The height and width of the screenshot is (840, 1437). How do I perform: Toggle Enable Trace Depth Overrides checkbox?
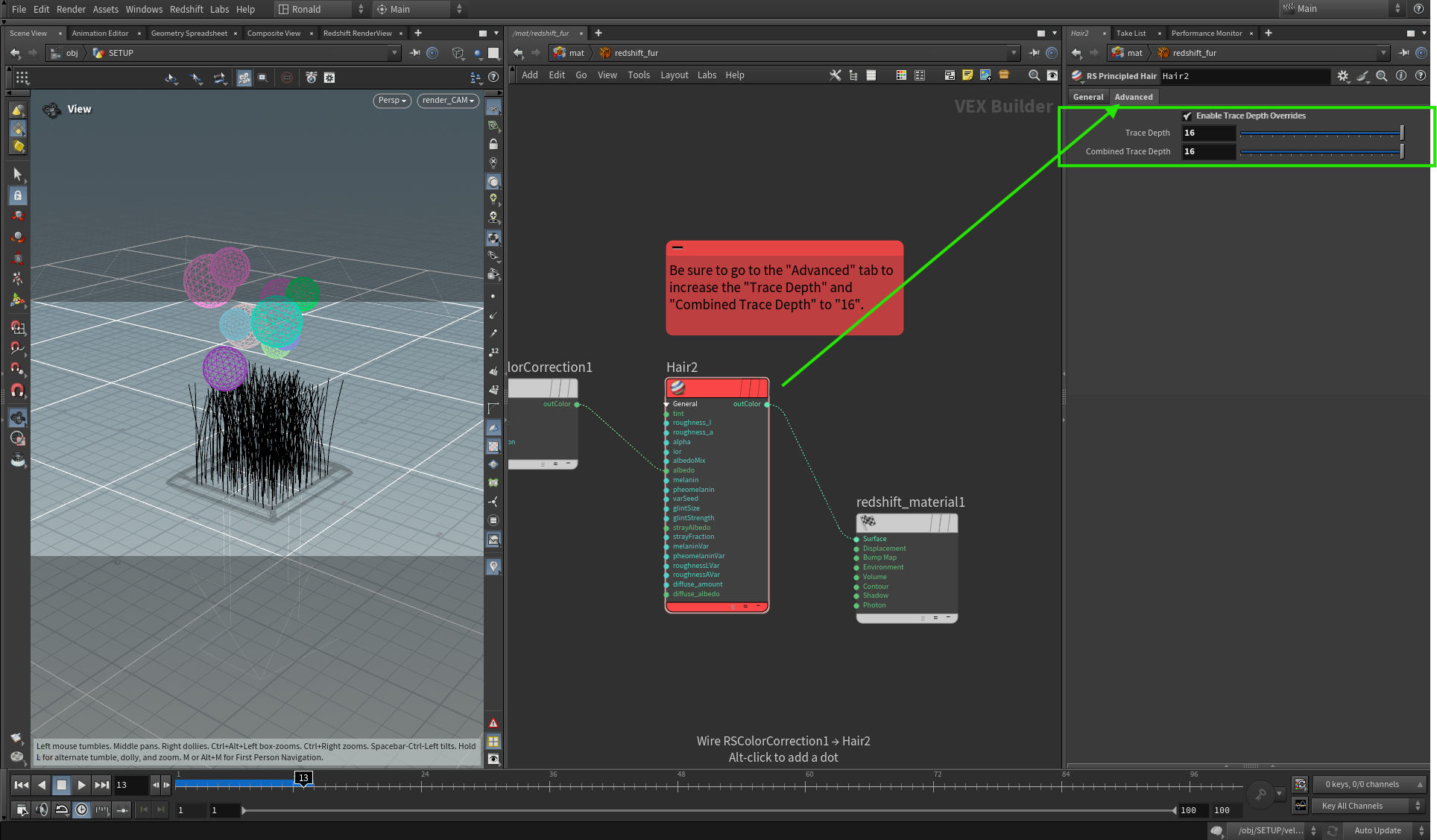pyautogui.click(x=1187, y=116)
